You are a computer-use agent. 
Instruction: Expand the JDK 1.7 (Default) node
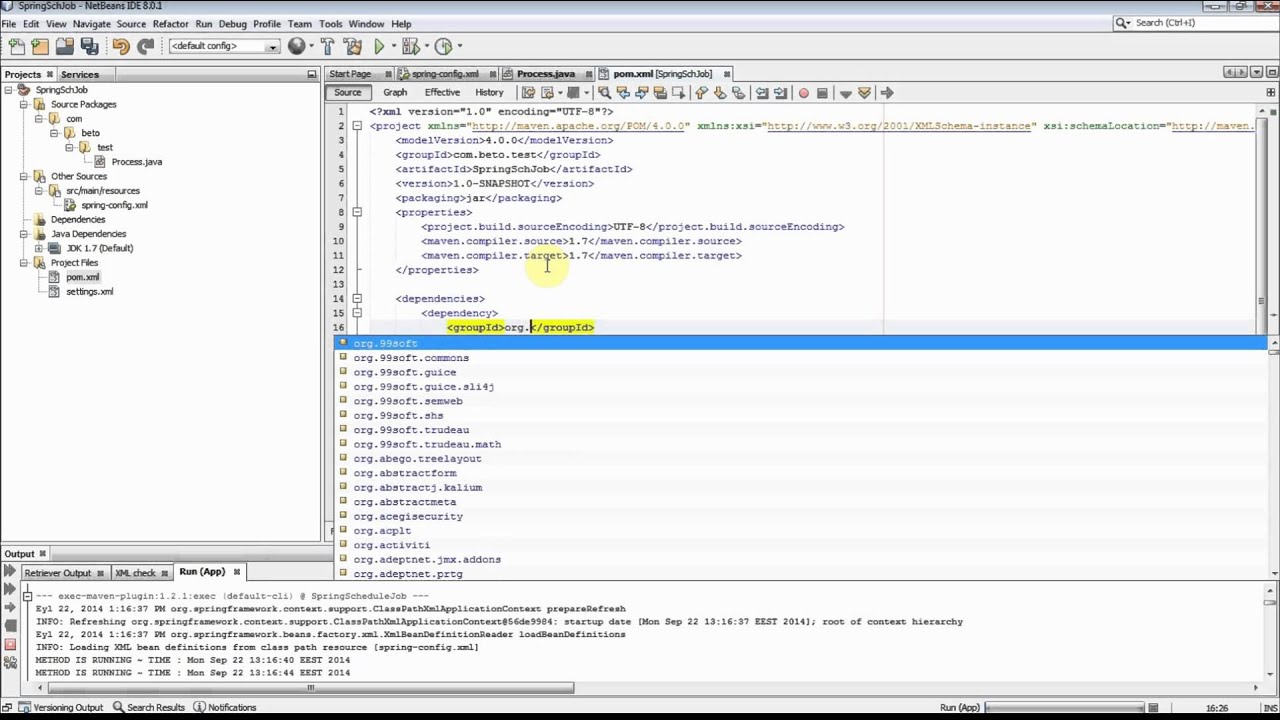coord(39,248)
